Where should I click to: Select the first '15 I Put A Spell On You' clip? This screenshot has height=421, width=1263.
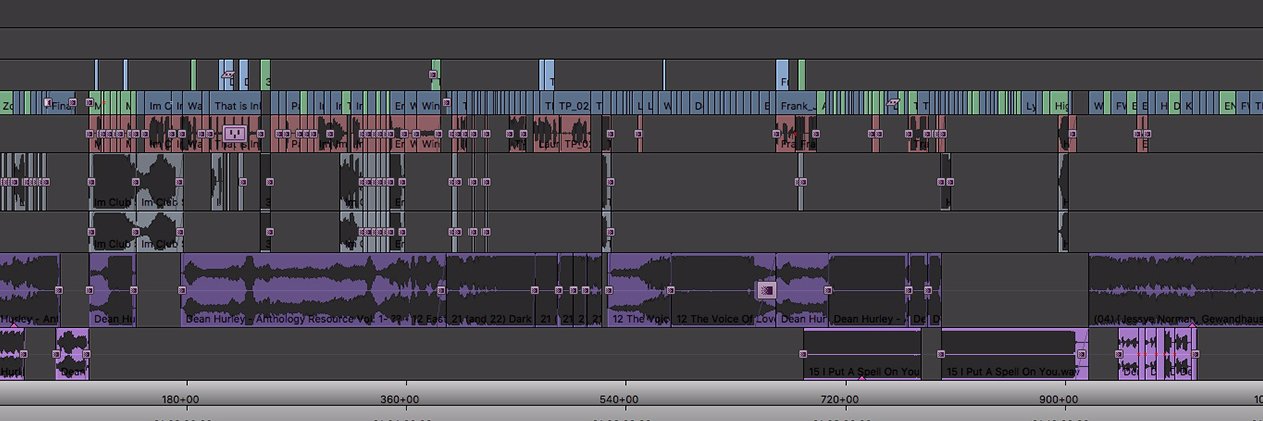[x=862, y=354]
